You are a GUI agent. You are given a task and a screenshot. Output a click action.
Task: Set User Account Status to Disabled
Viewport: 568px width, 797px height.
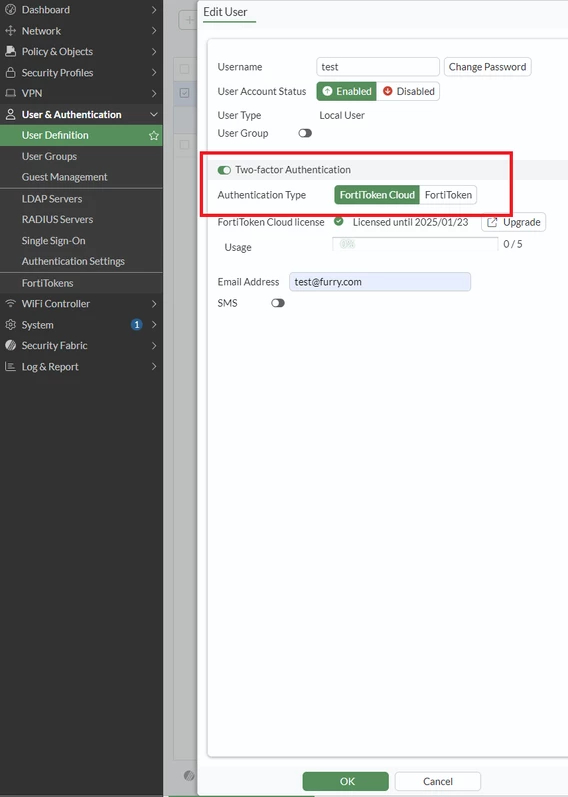click(x=408, y=91)
